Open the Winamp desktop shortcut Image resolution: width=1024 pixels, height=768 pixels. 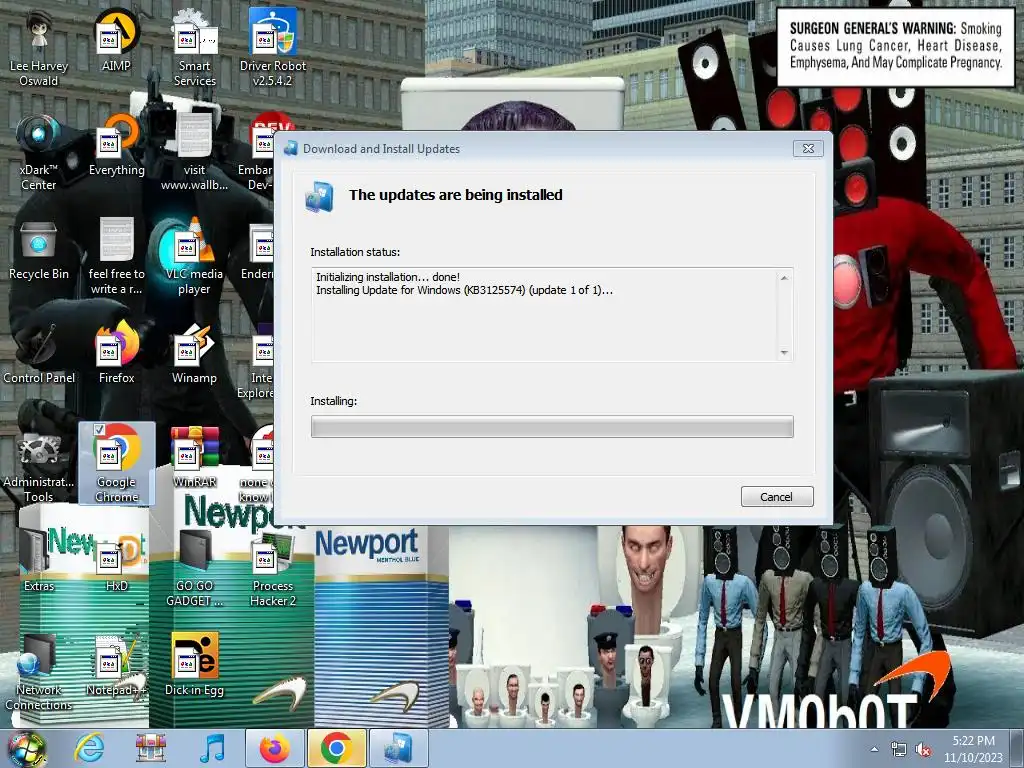click(195, 353)
